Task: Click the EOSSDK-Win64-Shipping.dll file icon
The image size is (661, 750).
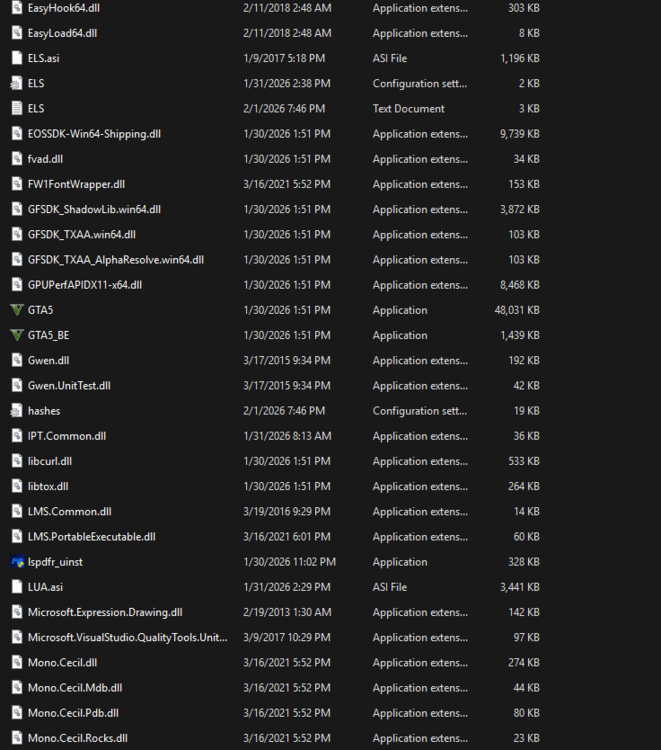Action: tap(17, 133)
